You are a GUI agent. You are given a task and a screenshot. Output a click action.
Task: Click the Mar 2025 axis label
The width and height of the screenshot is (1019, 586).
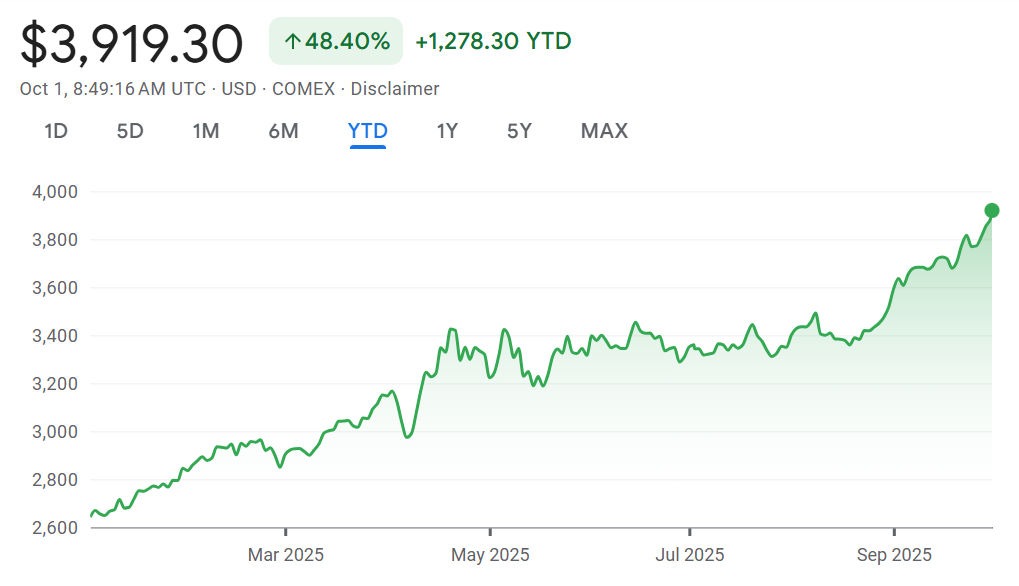286,554
